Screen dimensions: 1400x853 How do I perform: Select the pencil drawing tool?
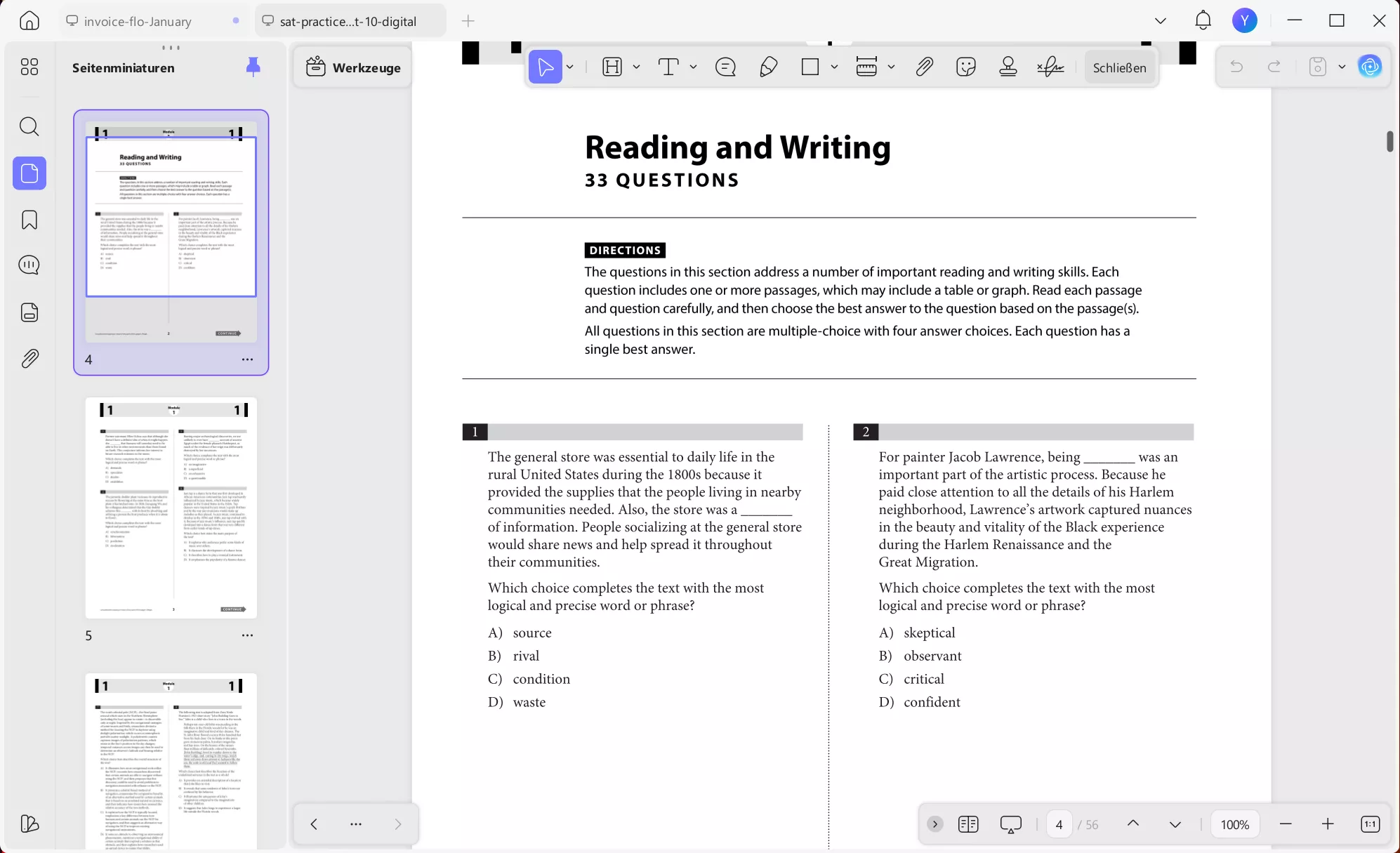click(x=768, y=67)
